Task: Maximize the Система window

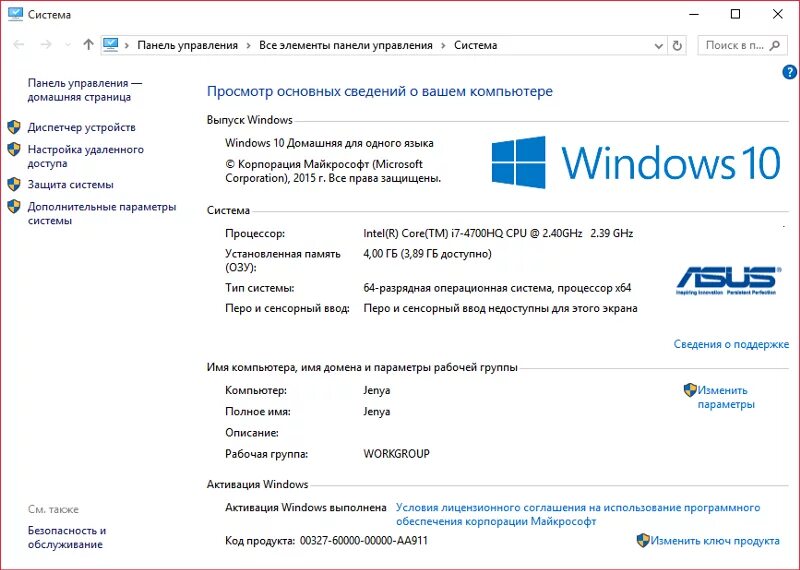Action: (735, 14)
